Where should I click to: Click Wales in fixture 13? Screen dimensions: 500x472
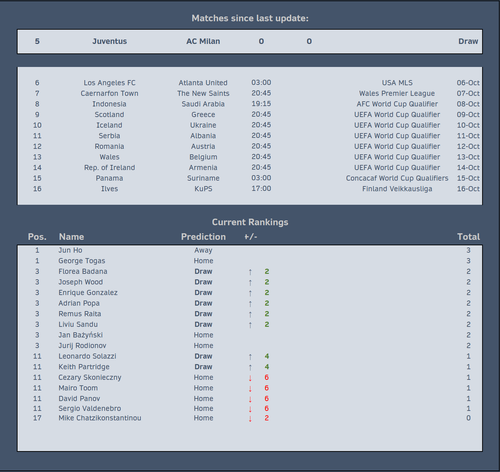[x=109, y=157]
